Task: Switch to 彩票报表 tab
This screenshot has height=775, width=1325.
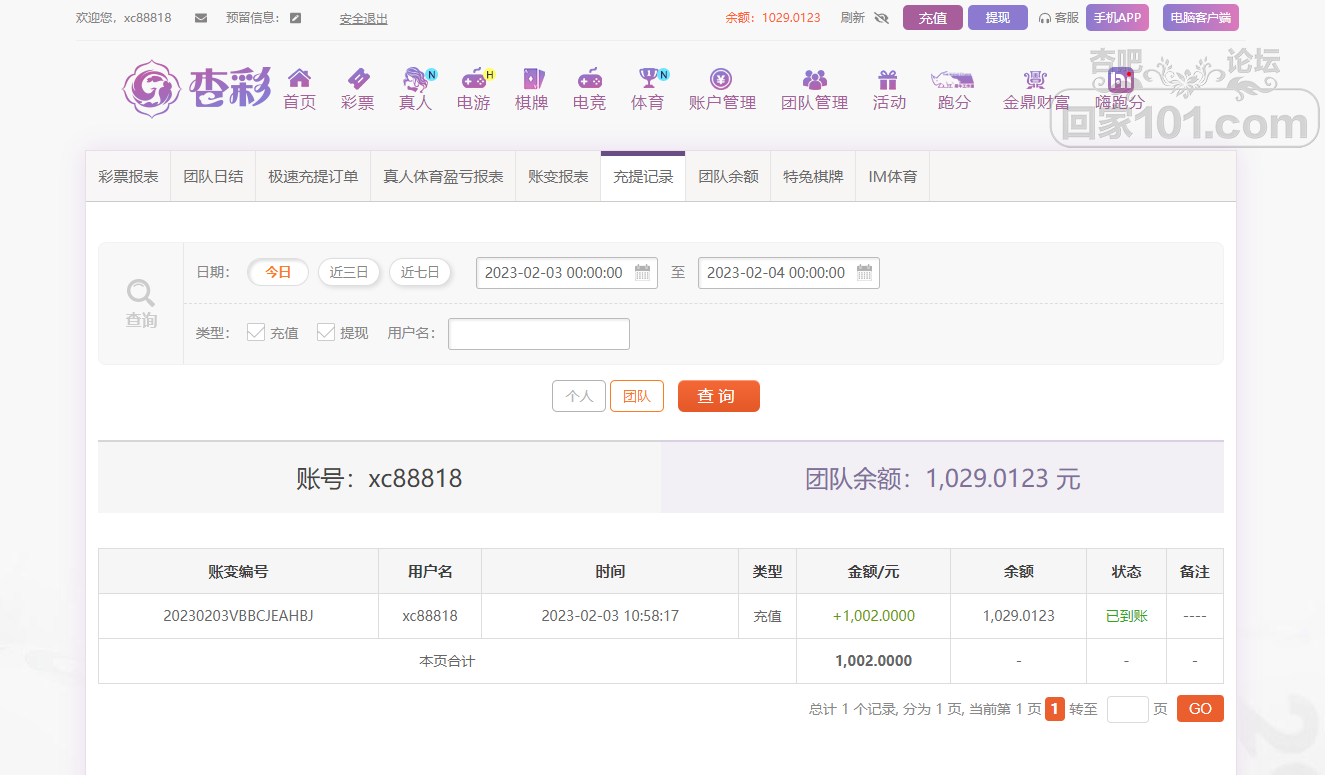Action: 128,177
